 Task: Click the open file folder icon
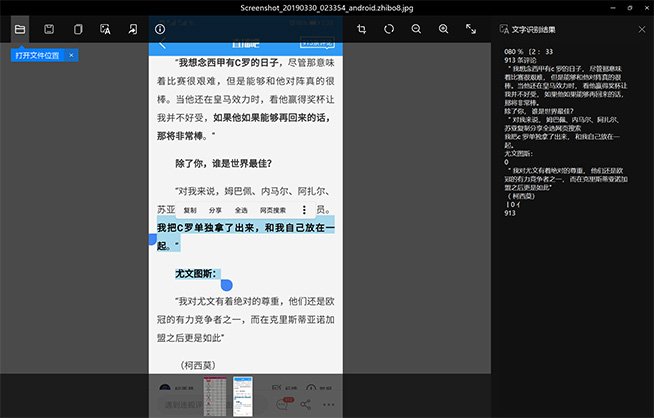tap(20, 30)
